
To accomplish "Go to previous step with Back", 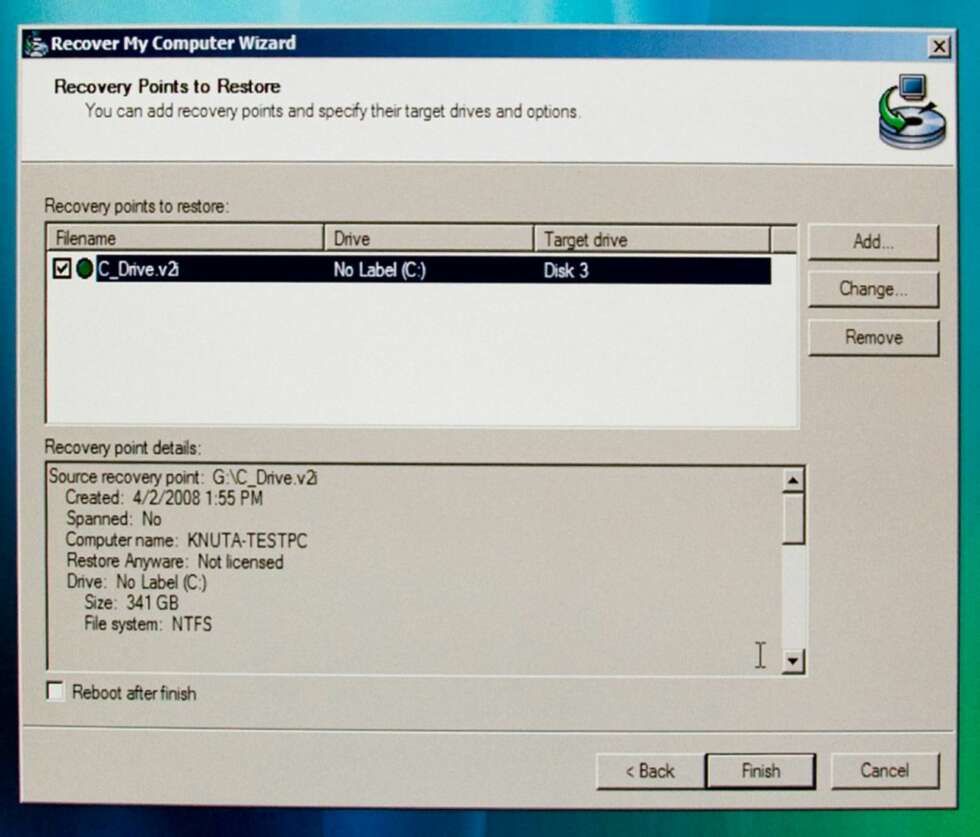I will [x=651, y=771].
